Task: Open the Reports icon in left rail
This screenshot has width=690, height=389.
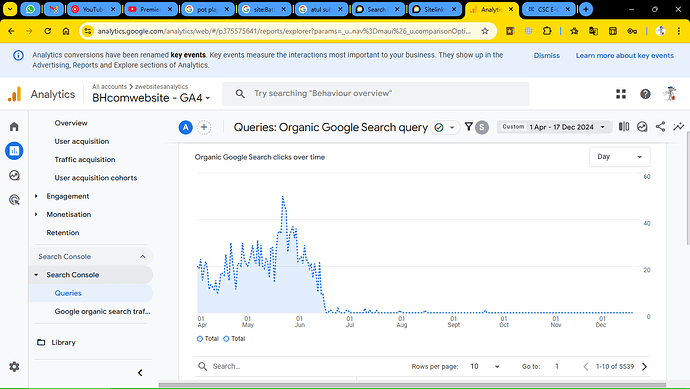Action: click(x=14, y=151)
